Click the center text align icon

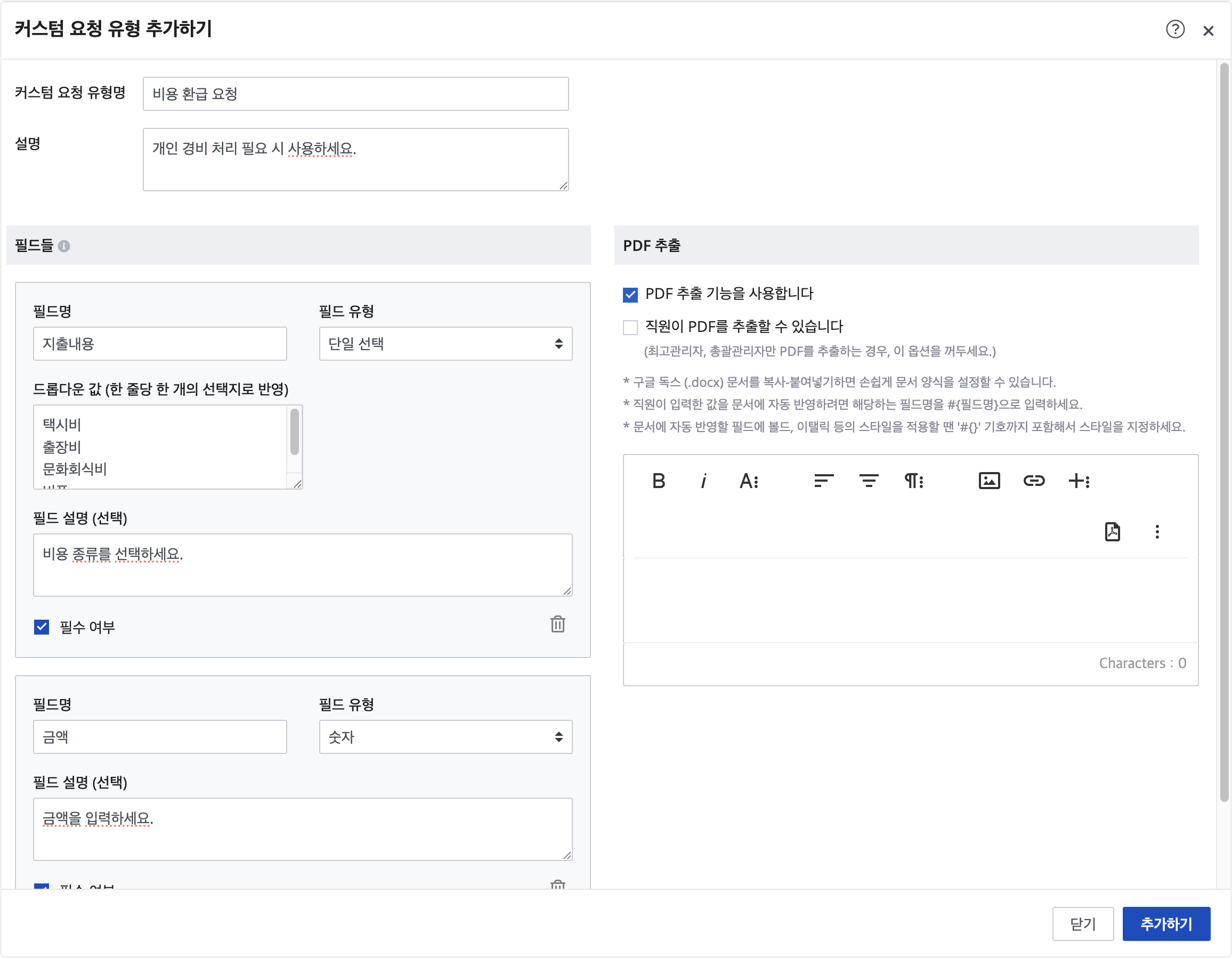[869, 481]
